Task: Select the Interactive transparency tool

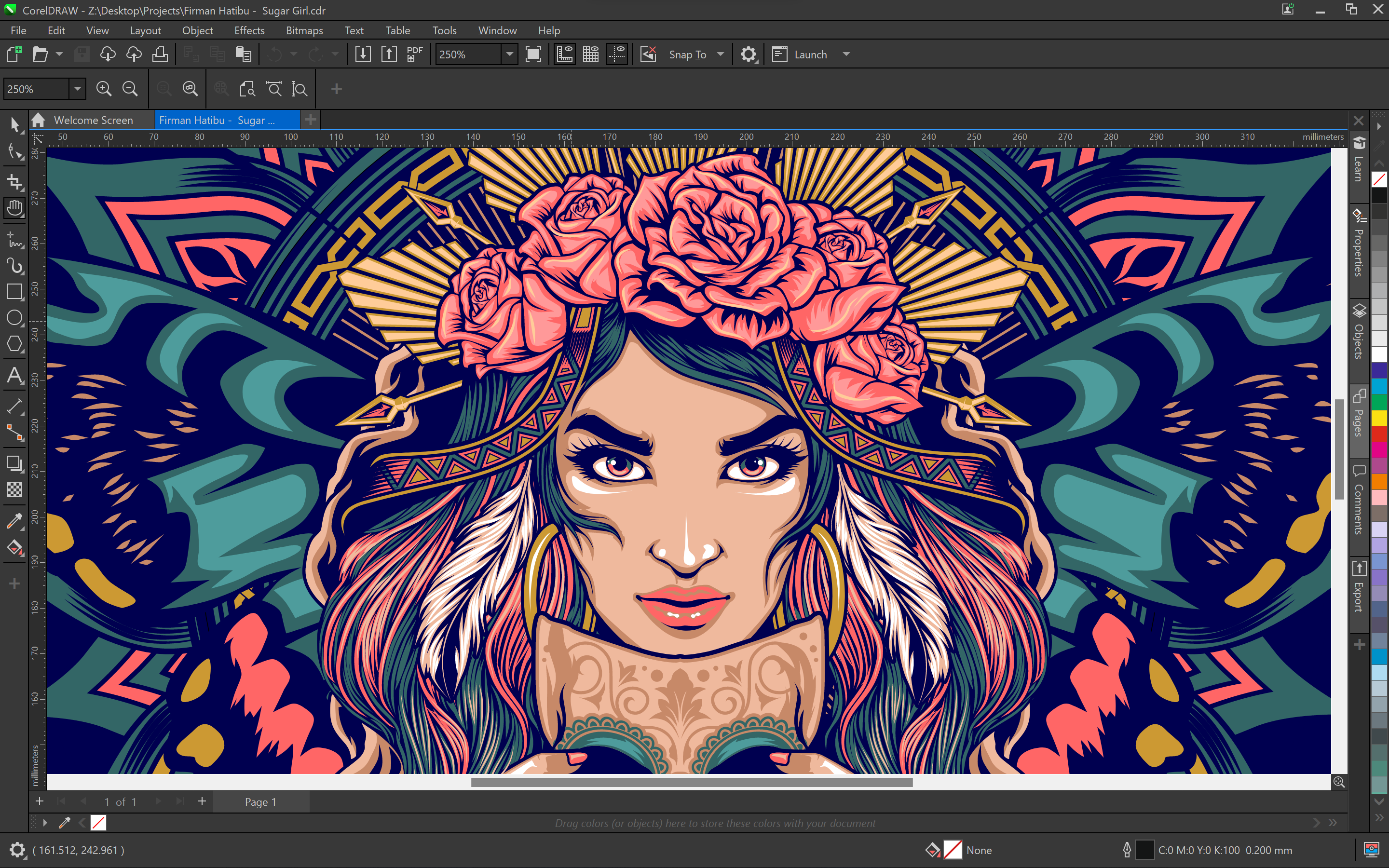Action: coord(14,489)
